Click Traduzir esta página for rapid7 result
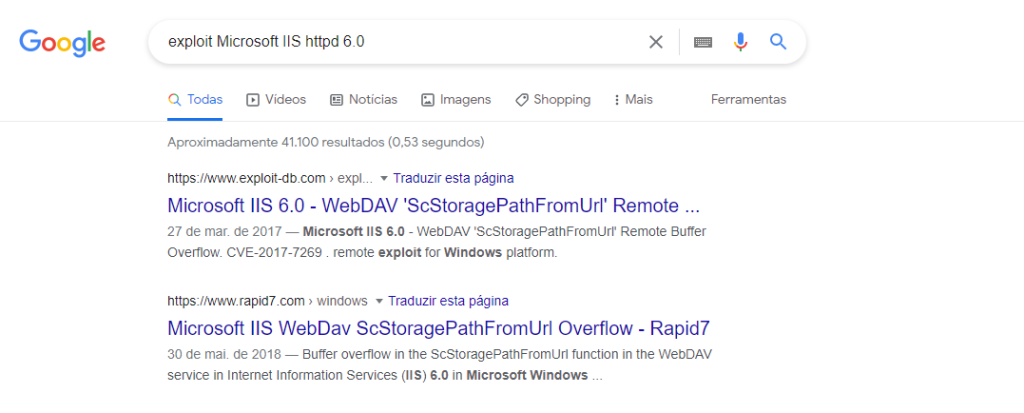Viewport: 1024px width, 413px height. click(x=448, y=301)
